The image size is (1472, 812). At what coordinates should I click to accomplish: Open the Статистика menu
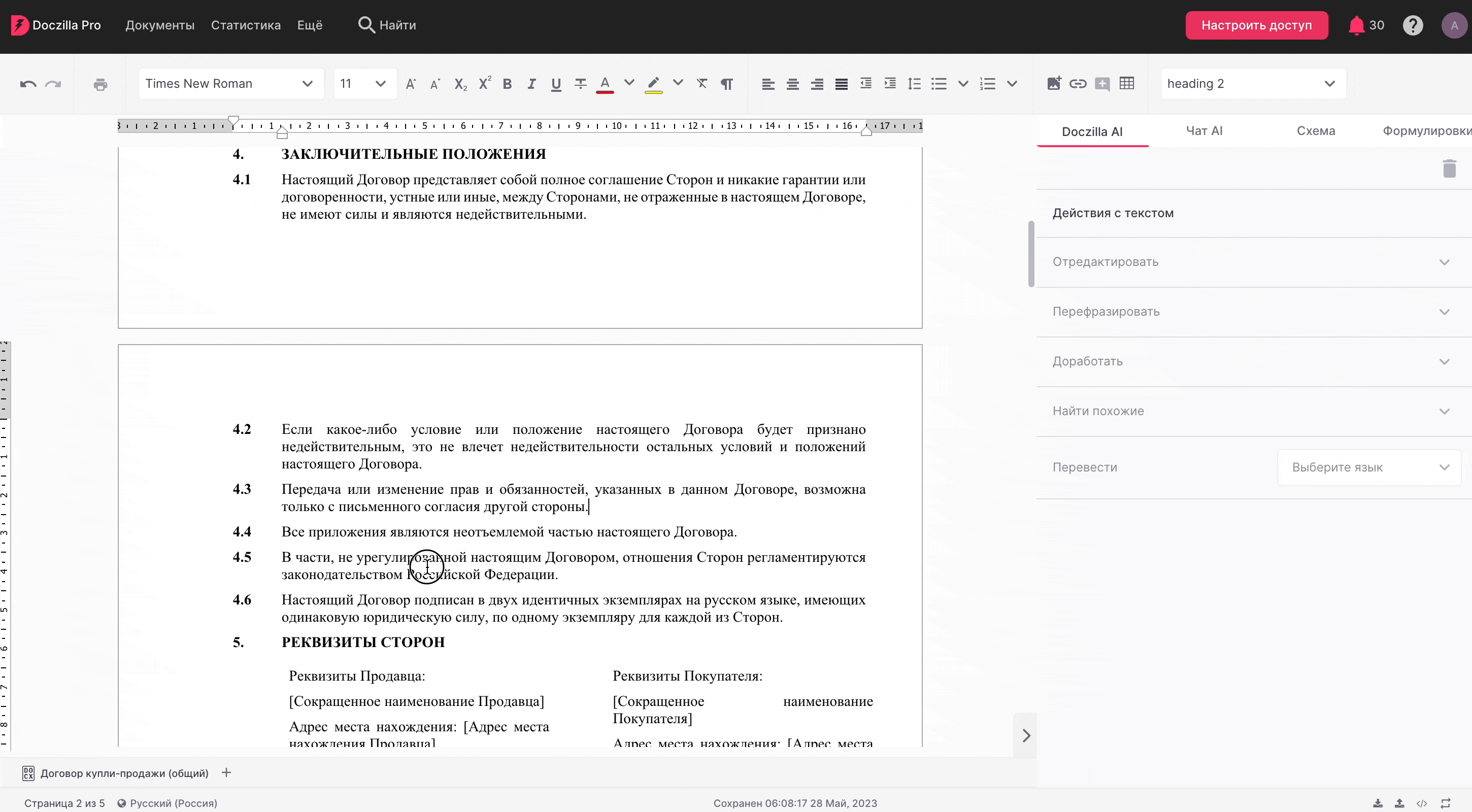pos(246,25)
